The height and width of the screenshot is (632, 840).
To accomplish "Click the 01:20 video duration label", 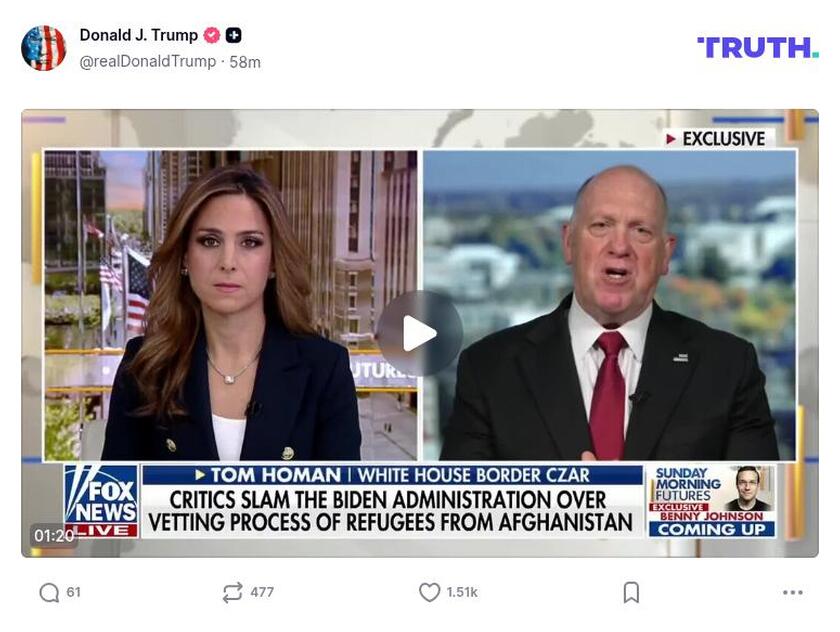I will pos(54,536).
